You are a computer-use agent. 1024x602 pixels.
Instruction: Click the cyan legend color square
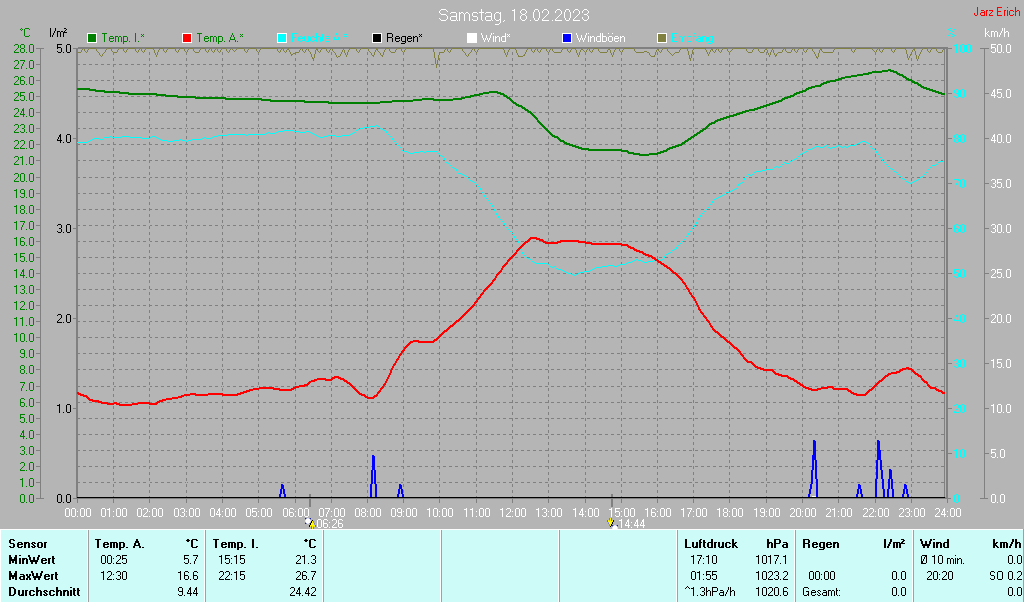click(282, 38)
